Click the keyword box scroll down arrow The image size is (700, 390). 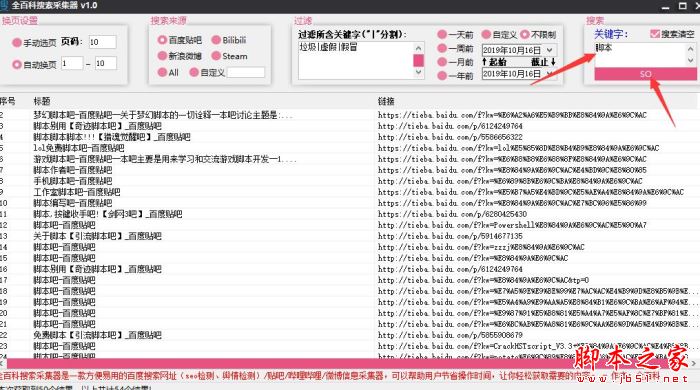[x=691, y=61]
